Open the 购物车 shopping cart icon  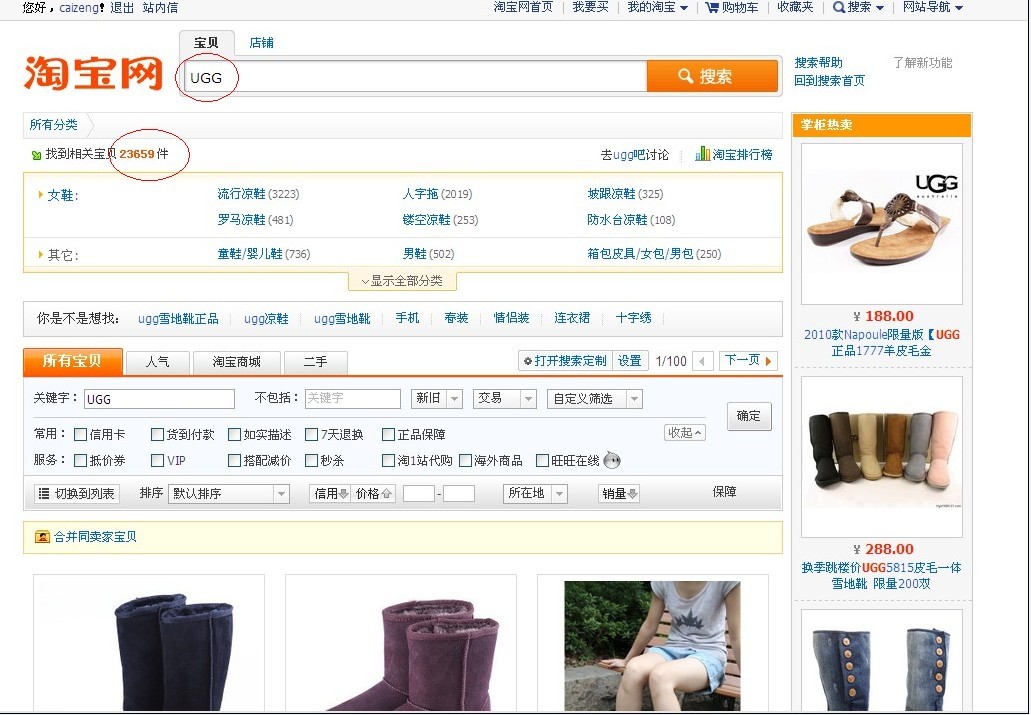pos(713,8)
